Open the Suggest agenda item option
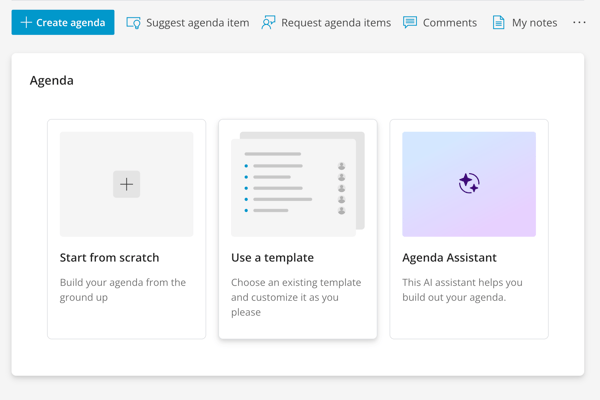The image size is (600, 400). pyautogui.click(x=197, y=23)
